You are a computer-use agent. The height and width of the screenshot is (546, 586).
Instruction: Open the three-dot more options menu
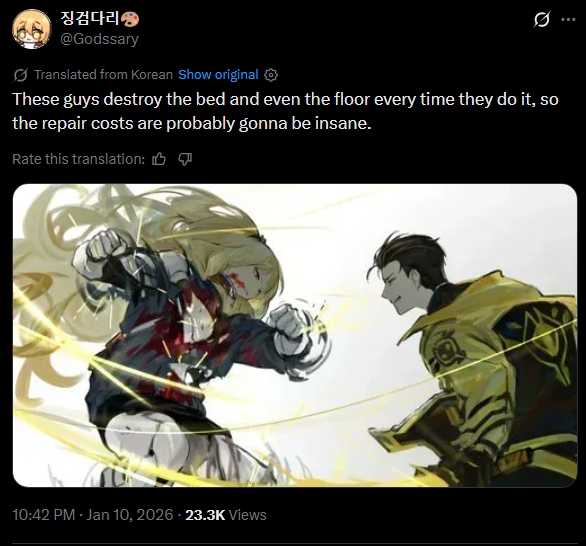(568, 19)
